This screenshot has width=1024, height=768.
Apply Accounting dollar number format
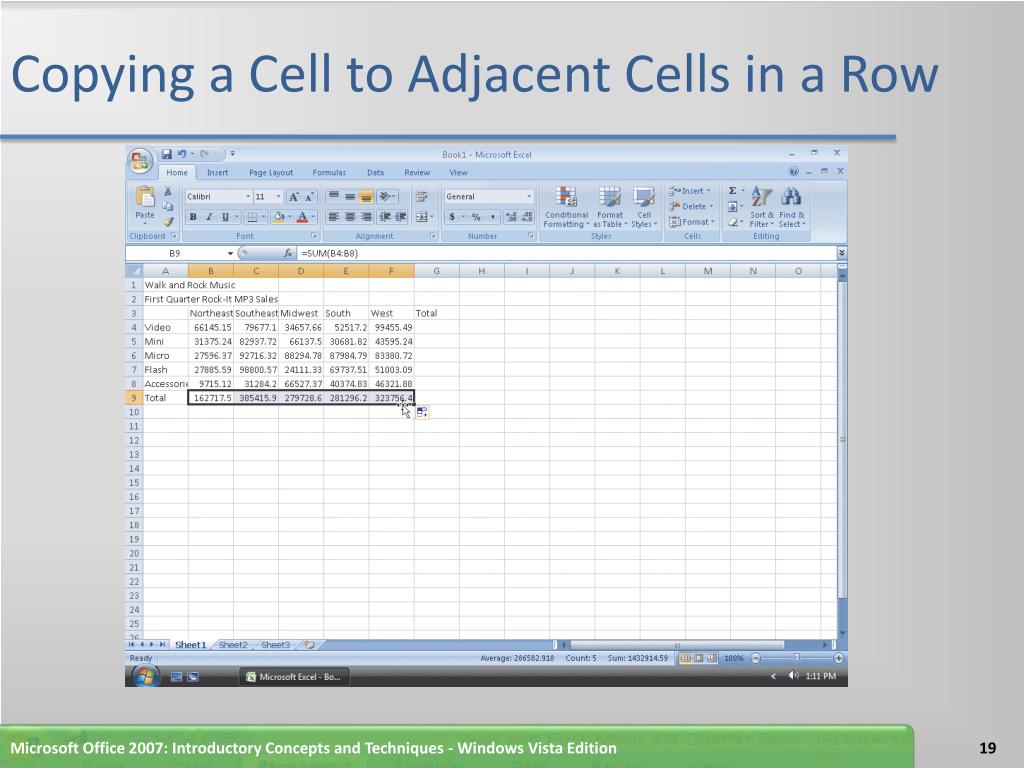point(452,217)
